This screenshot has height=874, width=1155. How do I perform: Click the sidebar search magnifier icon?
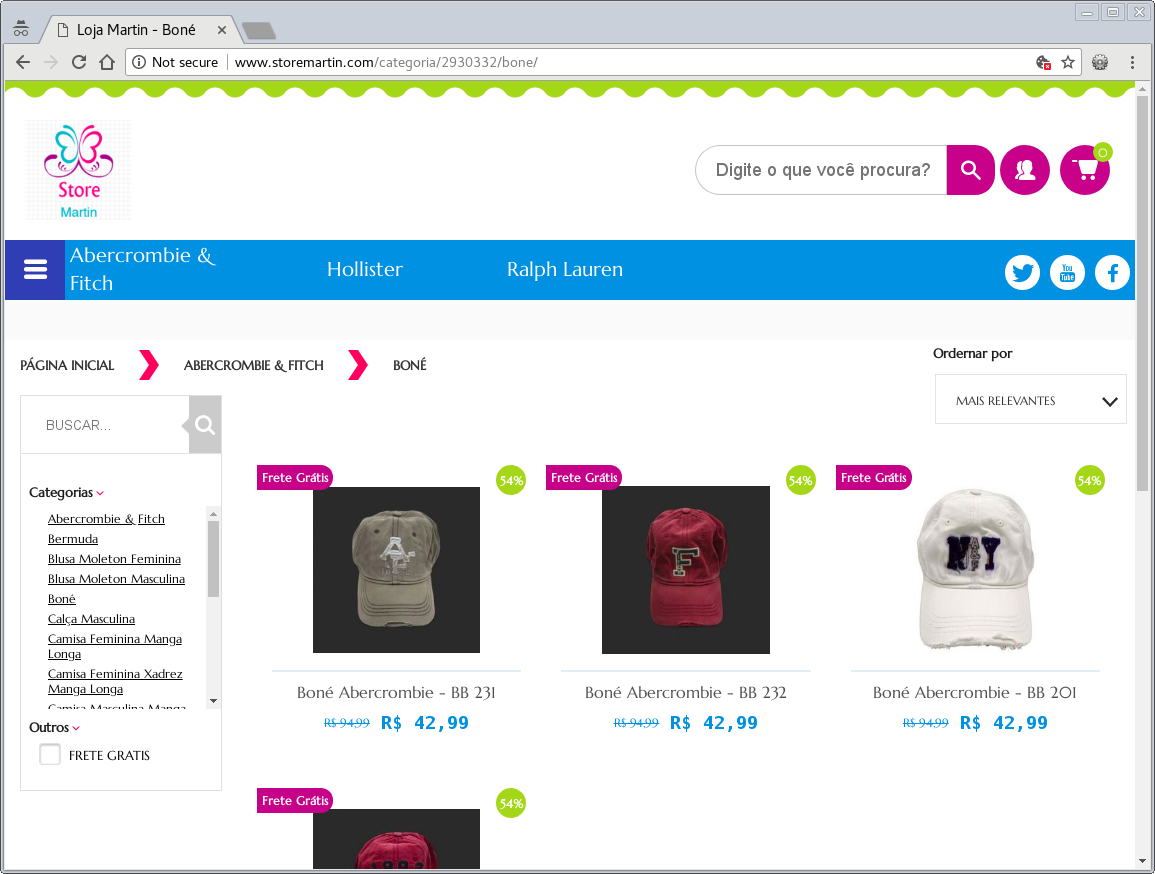click(x=205, y=425)
